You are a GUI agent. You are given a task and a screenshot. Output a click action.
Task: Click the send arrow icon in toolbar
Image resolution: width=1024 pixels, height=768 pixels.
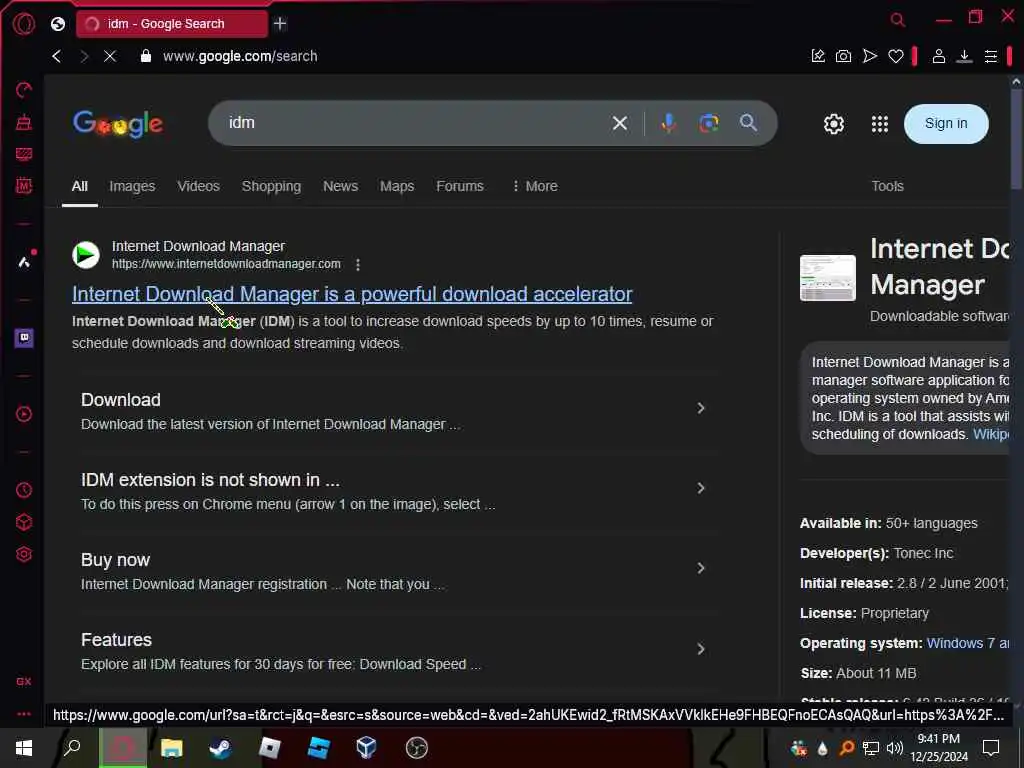click(869, 56)
